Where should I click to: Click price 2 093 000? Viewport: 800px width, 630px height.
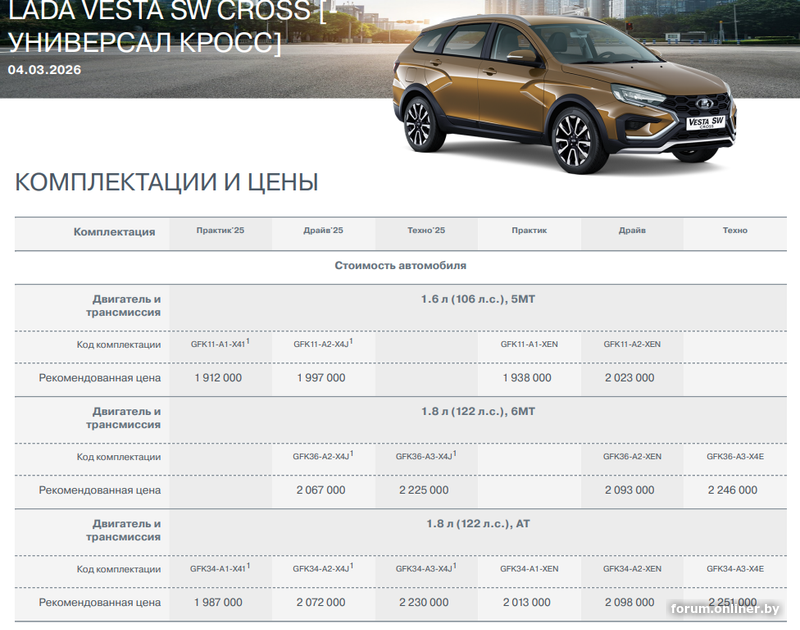coord(630,490)
